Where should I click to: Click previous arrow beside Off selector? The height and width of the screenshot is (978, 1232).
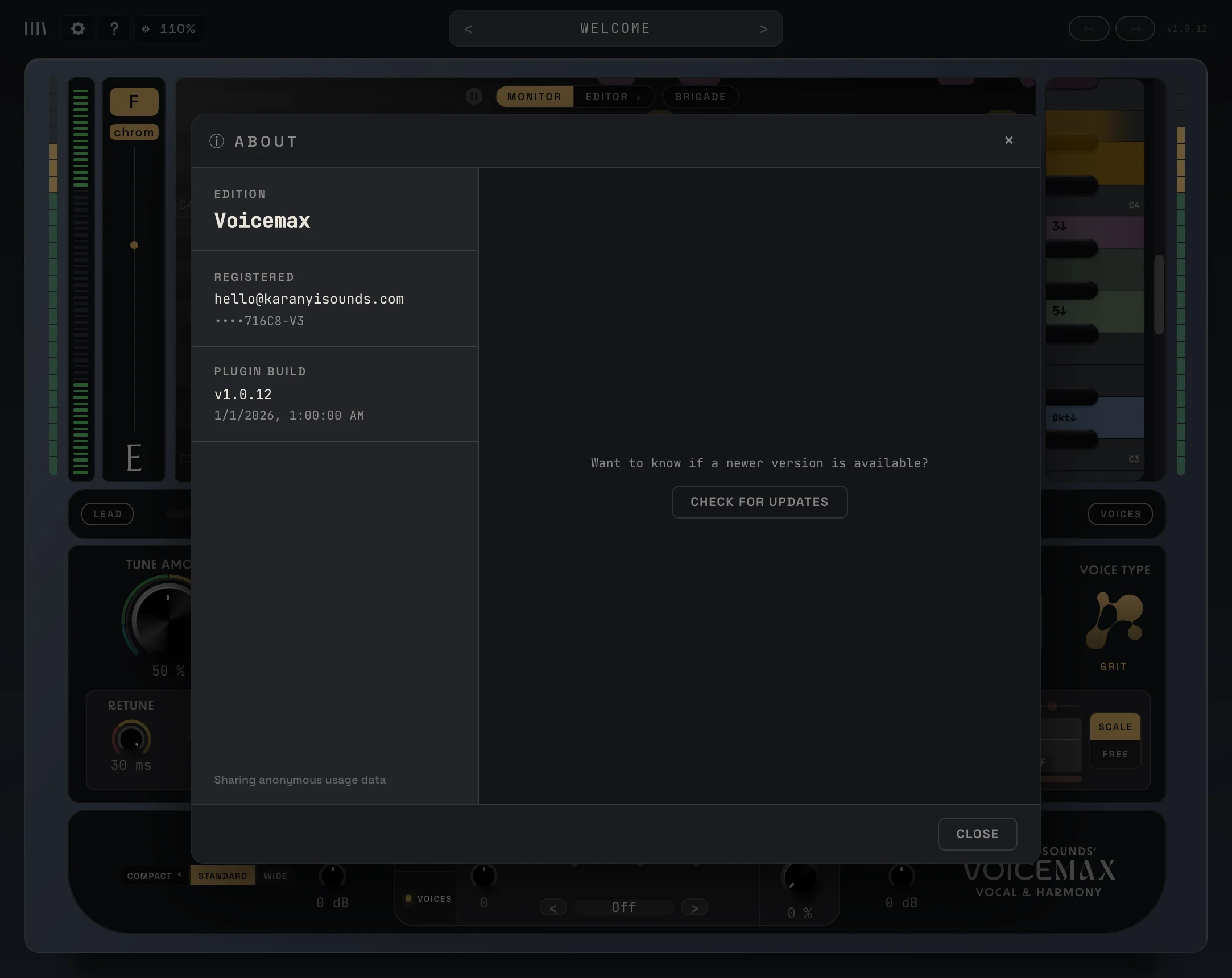(x=553, y=907)
